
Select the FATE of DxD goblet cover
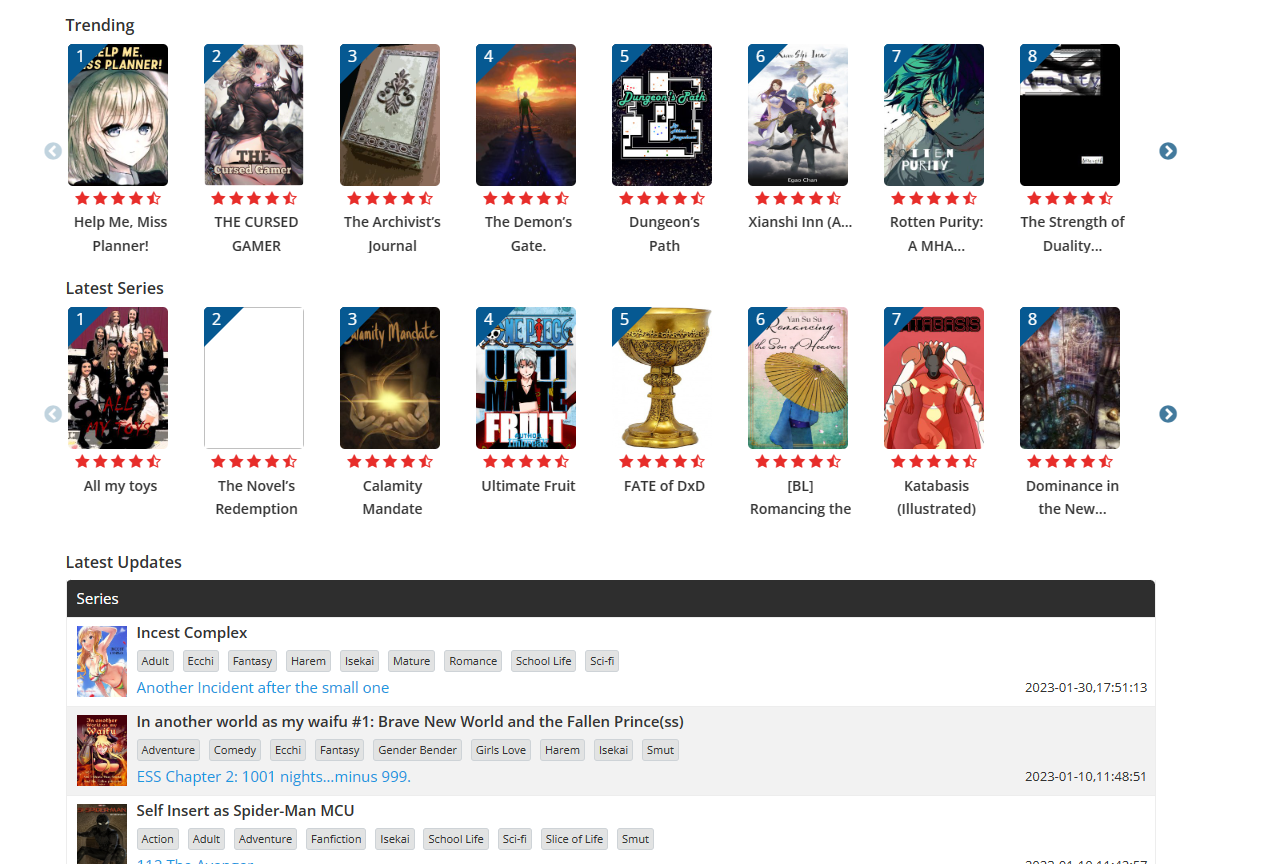pos(661,378)
